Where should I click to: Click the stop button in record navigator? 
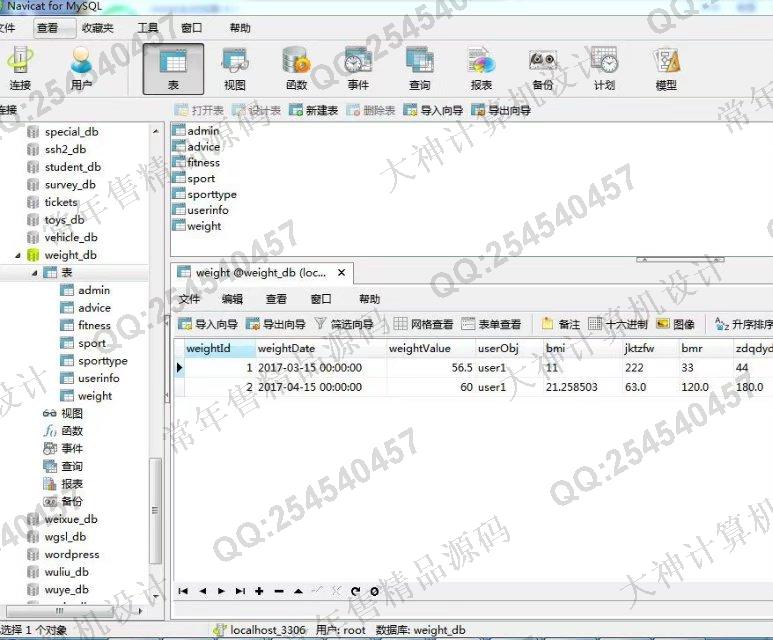[x=375, y=591]
